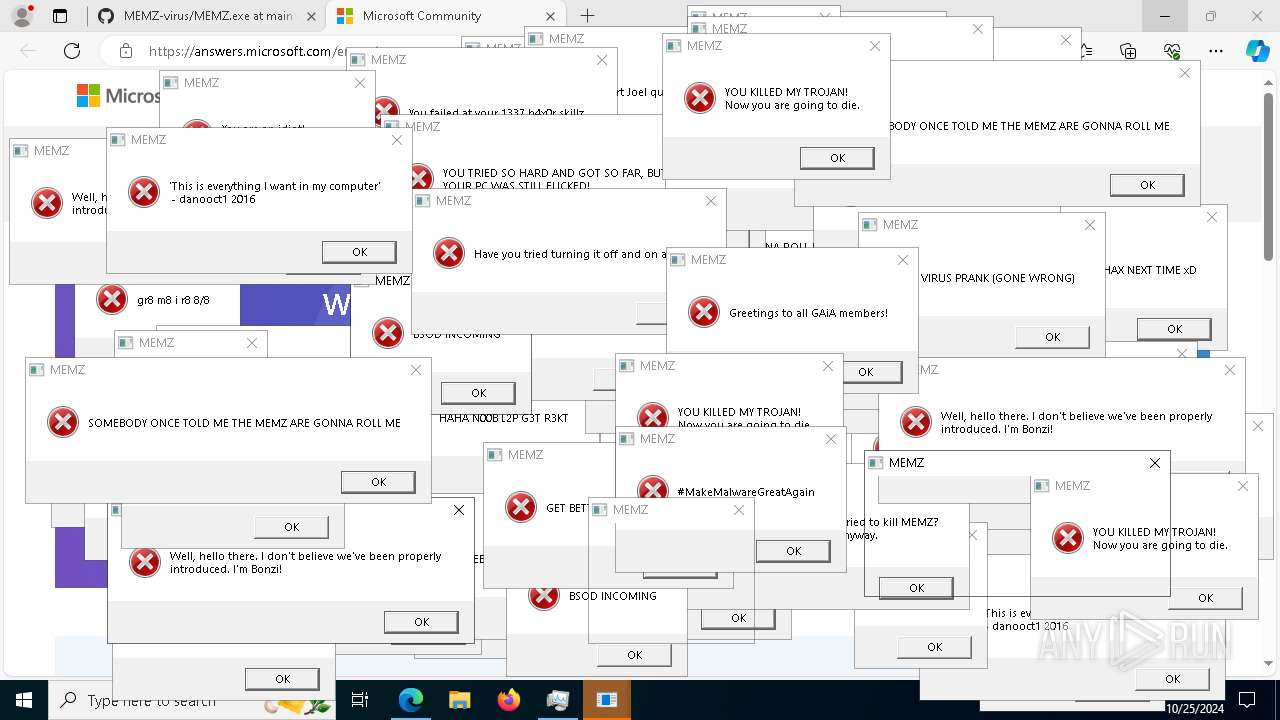Click OK in bottom-left 'I'm Bonzi' dialog
The height and width of the screenshot is (720, 1280).
[421, 622]
